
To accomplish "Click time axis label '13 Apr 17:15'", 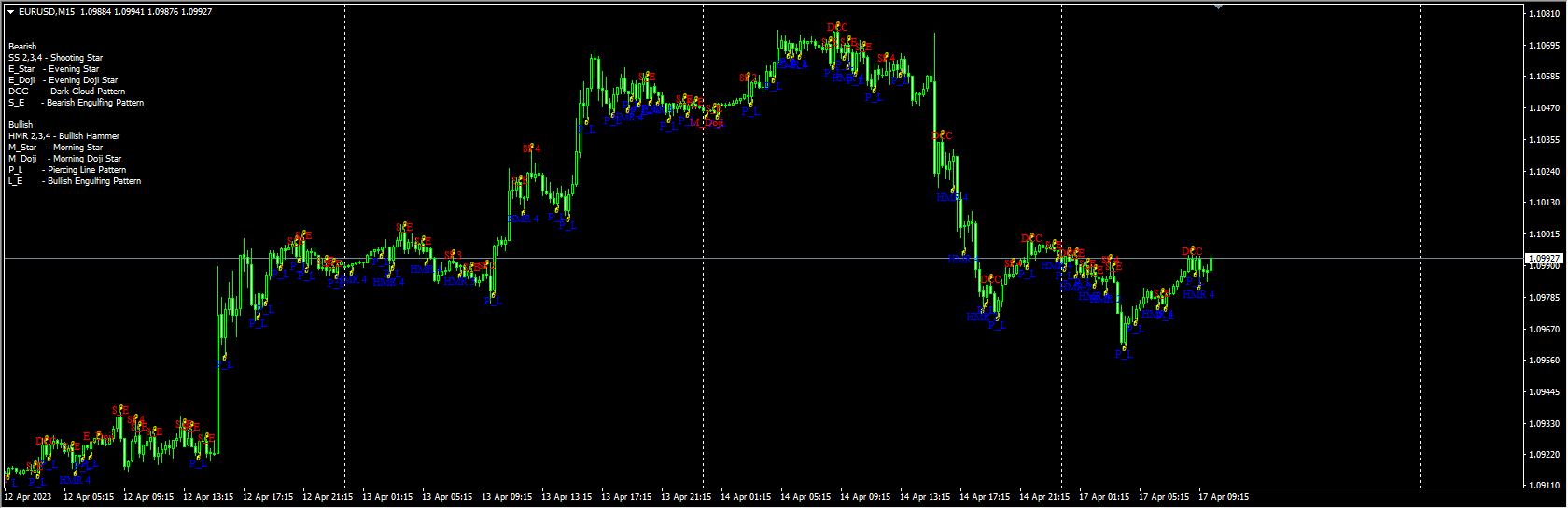I will tap(626, 497).
